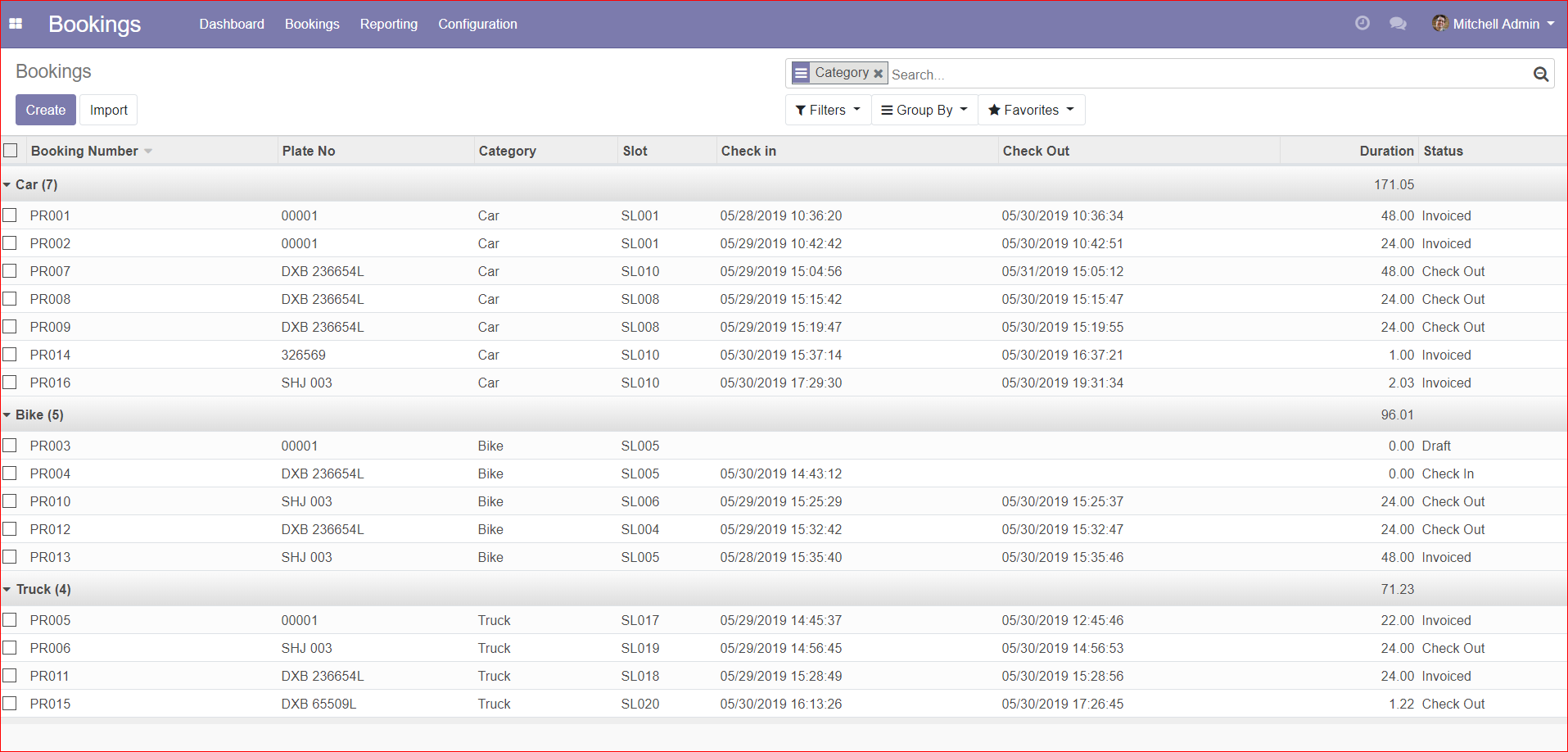Check the box for booking PR007
Viewport: 1568px width, 752px height.
tap(10, 271)
